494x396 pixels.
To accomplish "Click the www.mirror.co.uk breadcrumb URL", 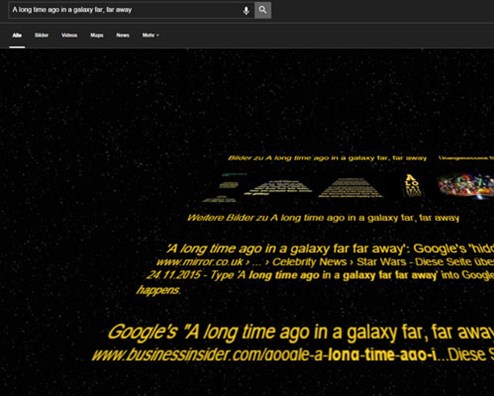I will (x=200, y=262).
